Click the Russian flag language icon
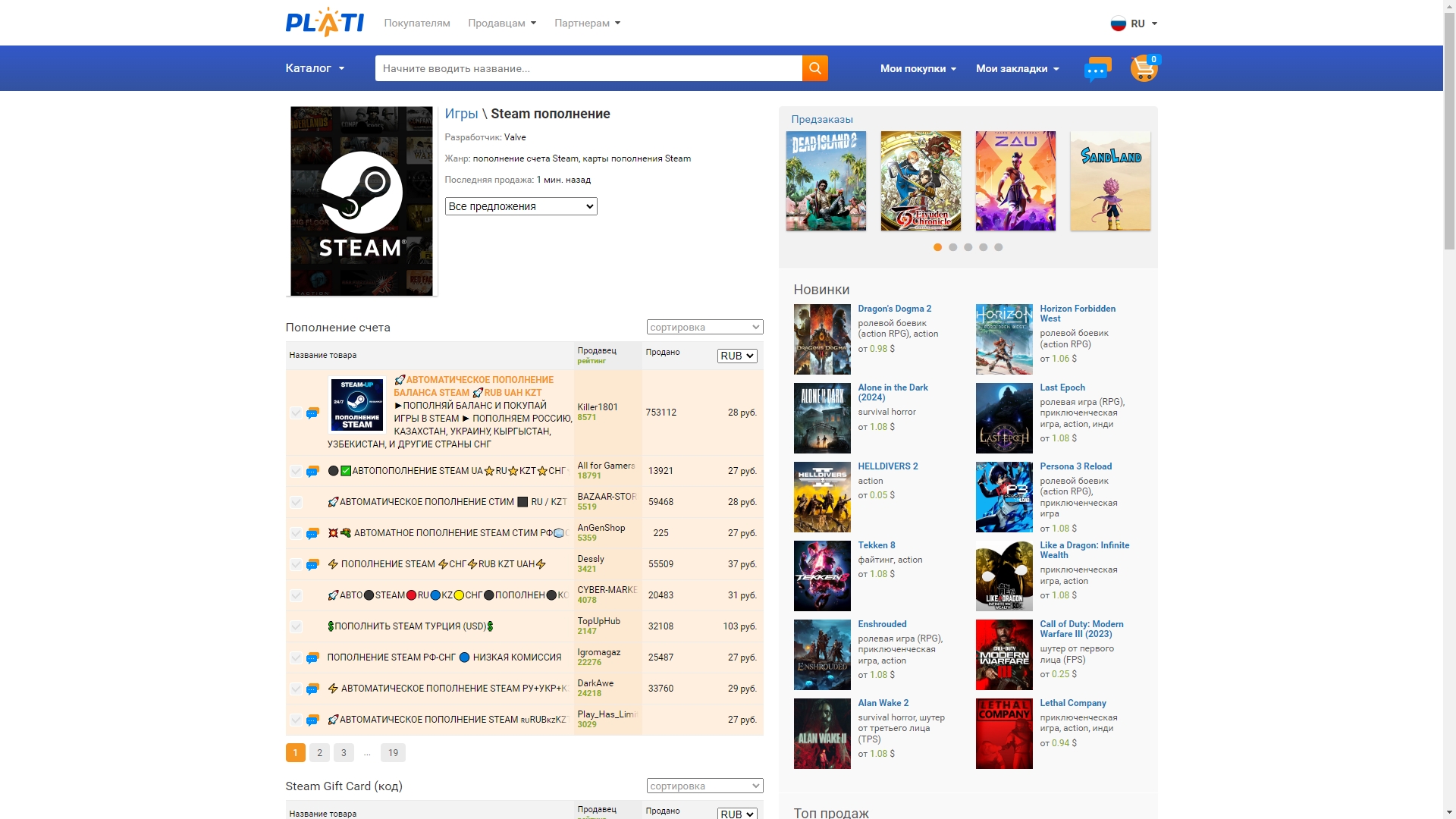 tap(1118, 24)
